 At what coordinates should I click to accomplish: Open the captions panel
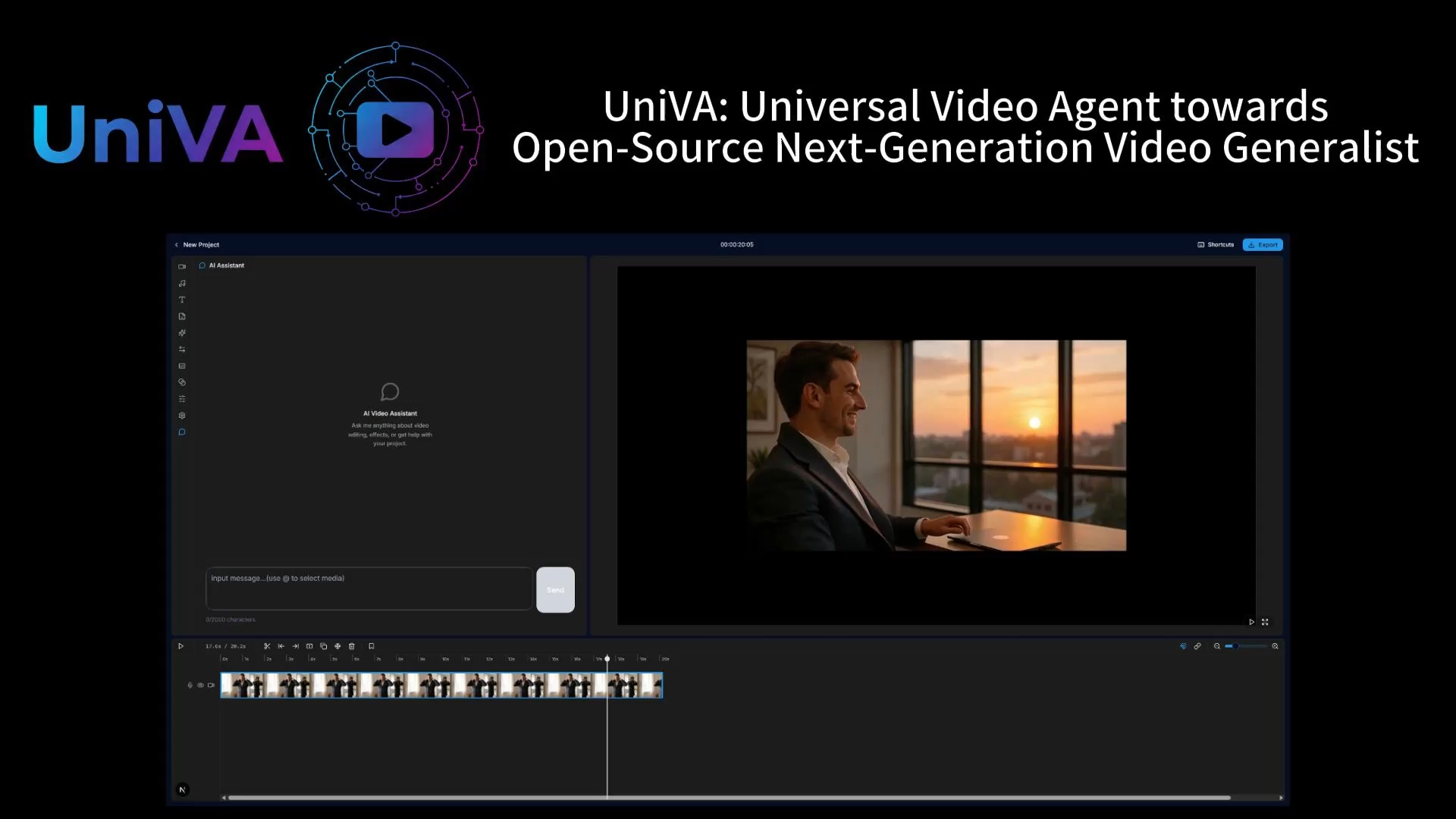pos(182,365)
